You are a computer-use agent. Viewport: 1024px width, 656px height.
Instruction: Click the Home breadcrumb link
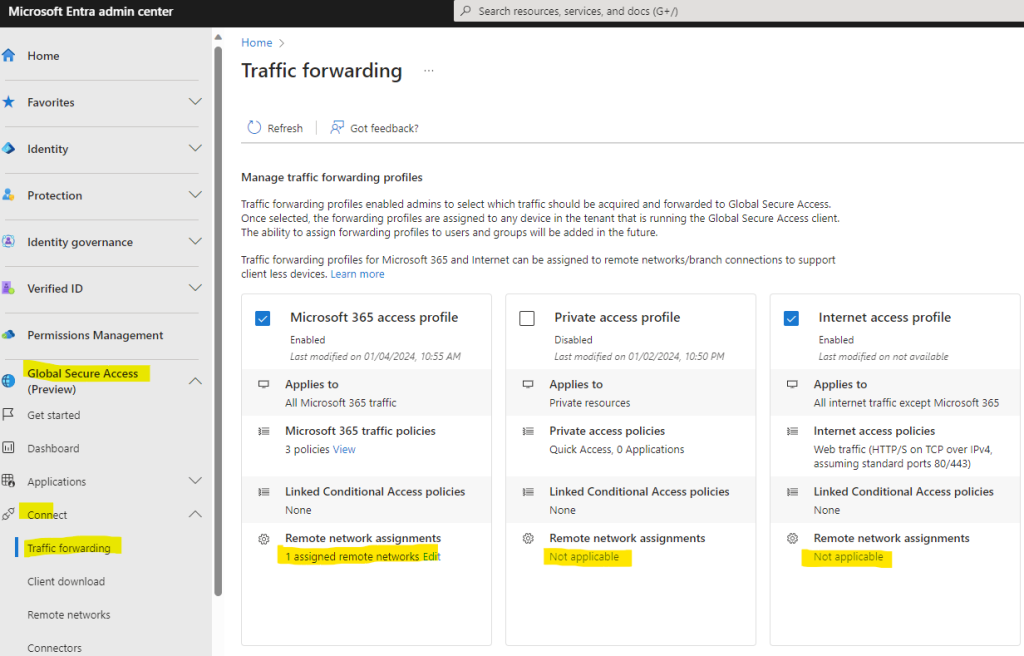coord(257,42)
